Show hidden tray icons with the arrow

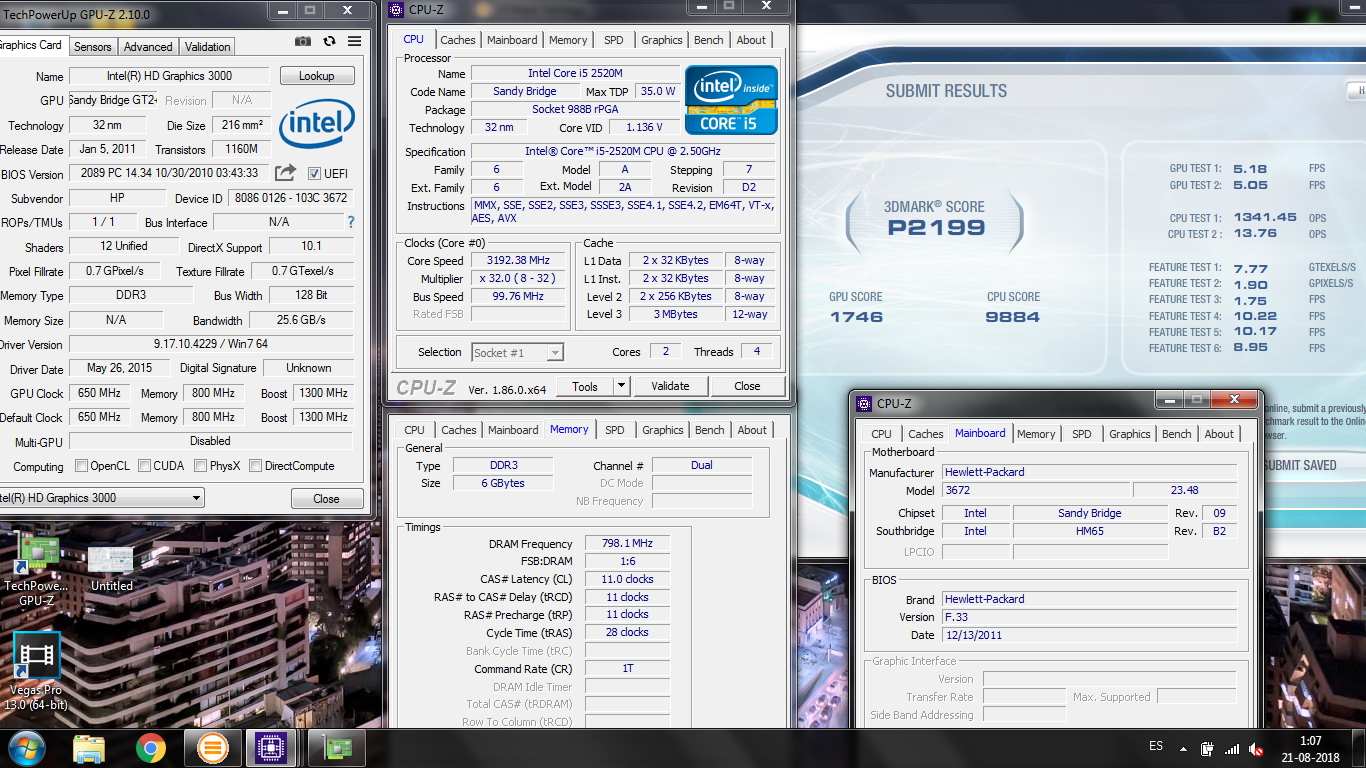tap(1184, 748)
